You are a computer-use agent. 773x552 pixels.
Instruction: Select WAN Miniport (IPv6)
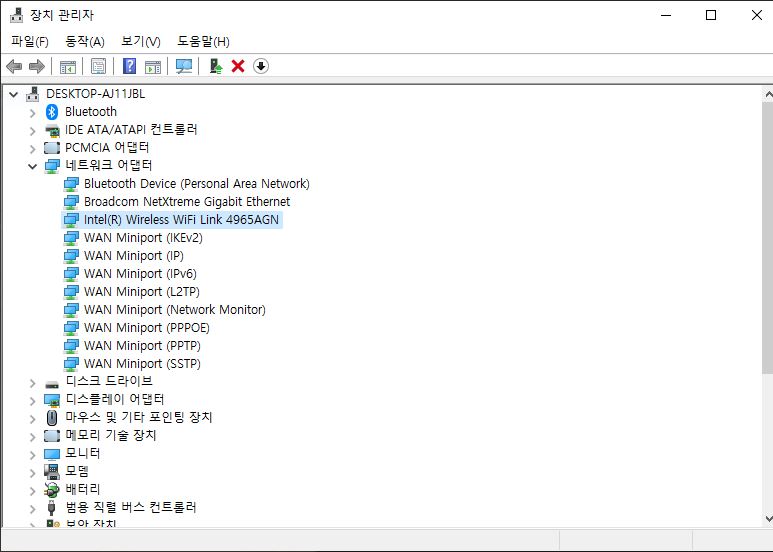click(x=140, y=274)
